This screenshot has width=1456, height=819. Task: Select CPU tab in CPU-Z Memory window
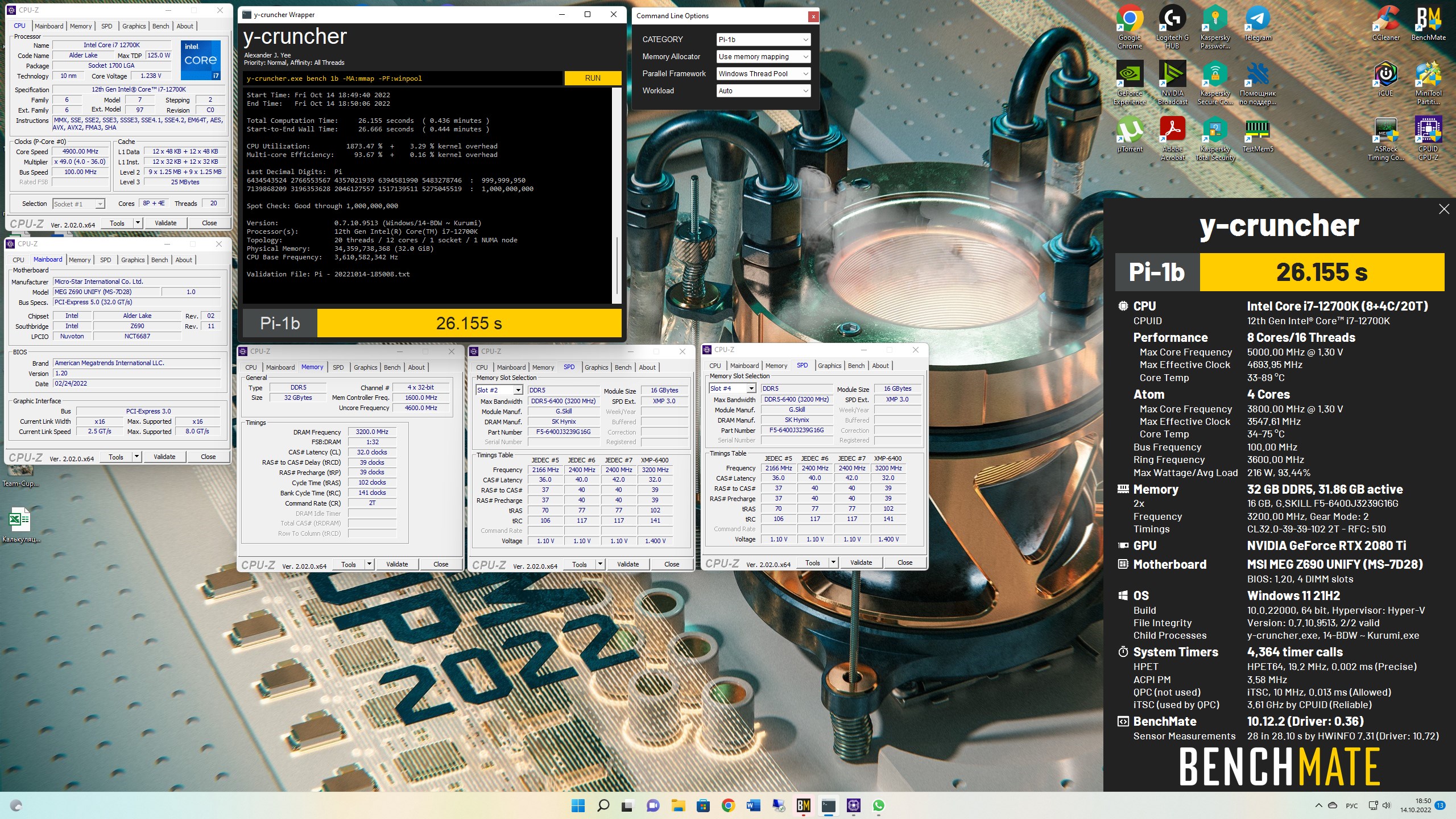tap(251, 367)
